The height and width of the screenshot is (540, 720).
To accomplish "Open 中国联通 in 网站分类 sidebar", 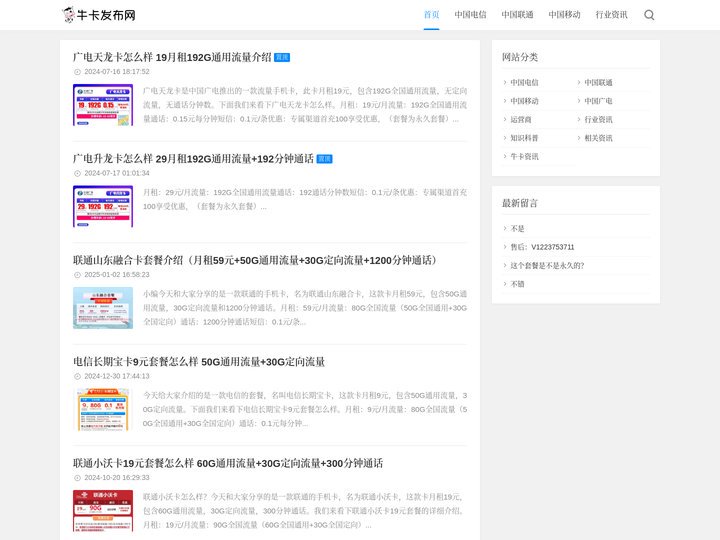I will 598,83.
